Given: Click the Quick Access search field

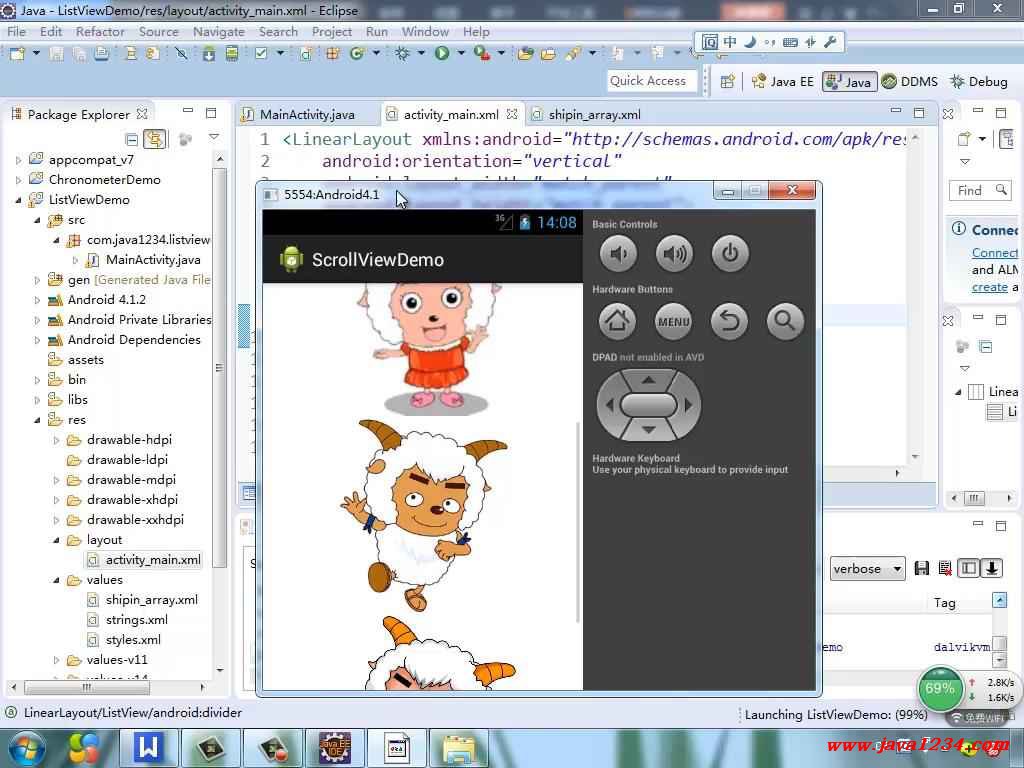Looking at the screenshot, I should [x=651, y=81].
